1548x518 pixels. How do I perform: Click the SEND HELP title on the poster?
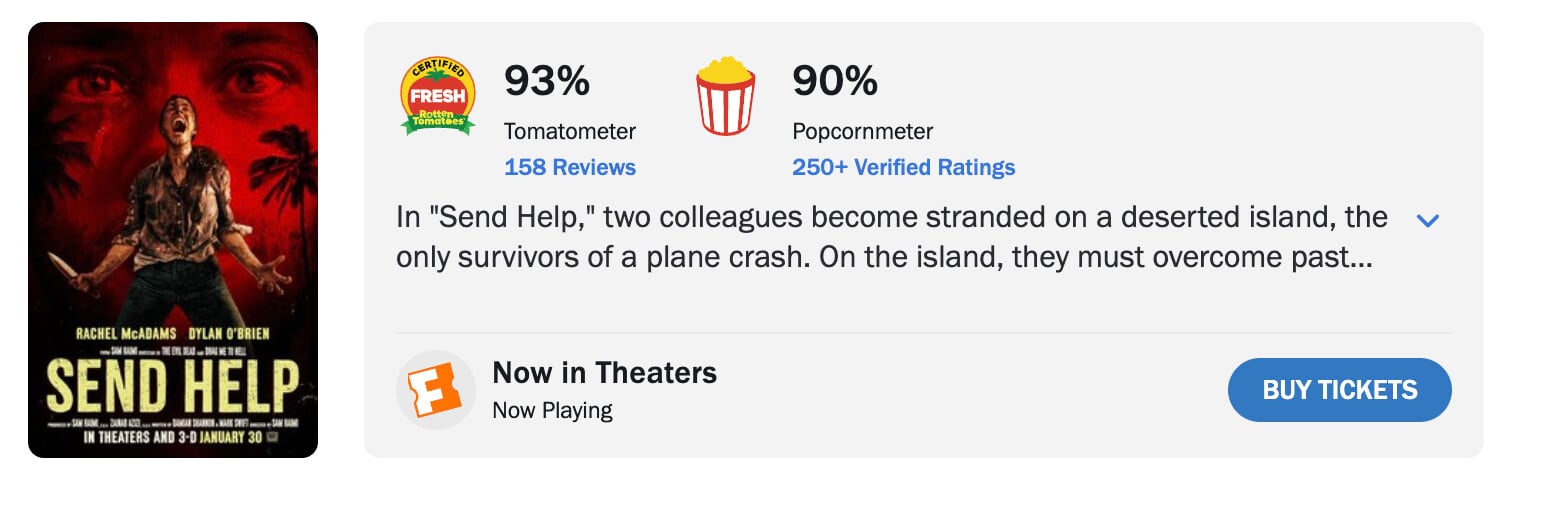173,385
